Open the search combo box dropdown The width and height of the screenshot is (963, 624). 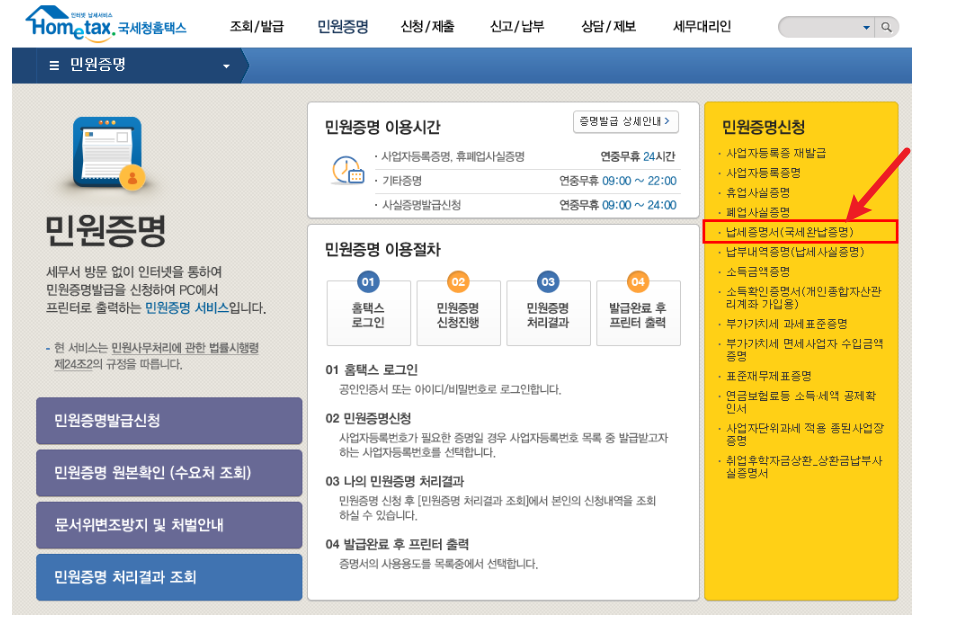point(867,27)
